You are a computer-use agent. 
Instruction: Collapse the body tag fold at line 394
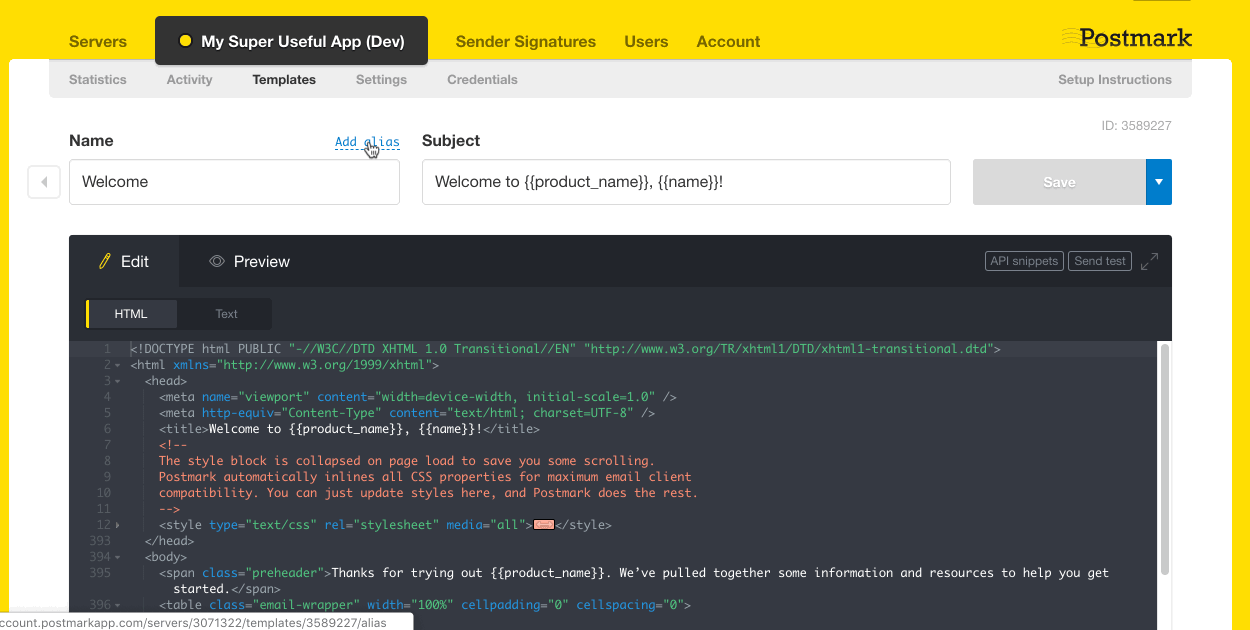point(118,557)
